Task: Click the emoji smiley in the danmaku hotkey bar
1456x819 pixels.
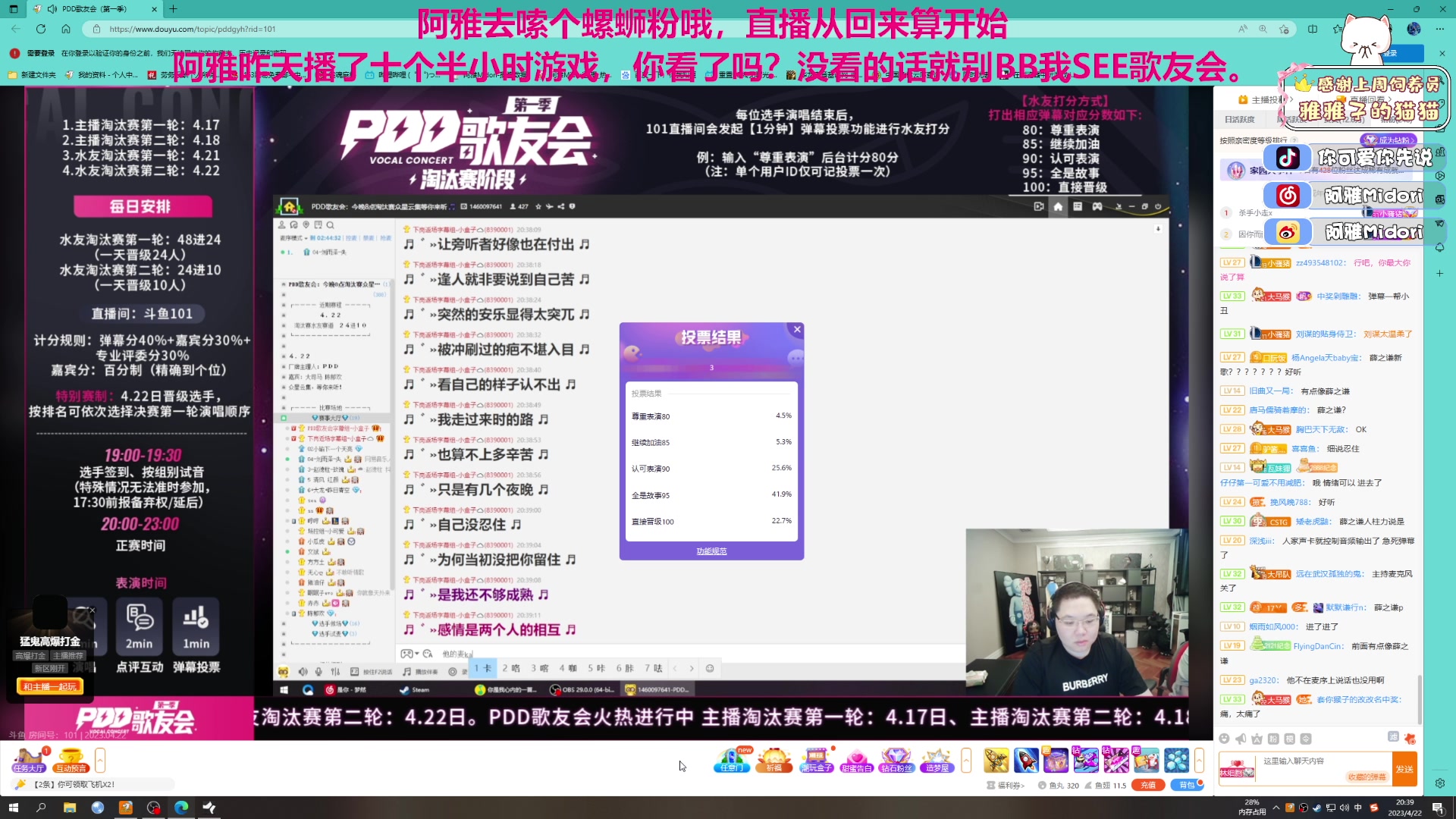Action: point(711,669)
